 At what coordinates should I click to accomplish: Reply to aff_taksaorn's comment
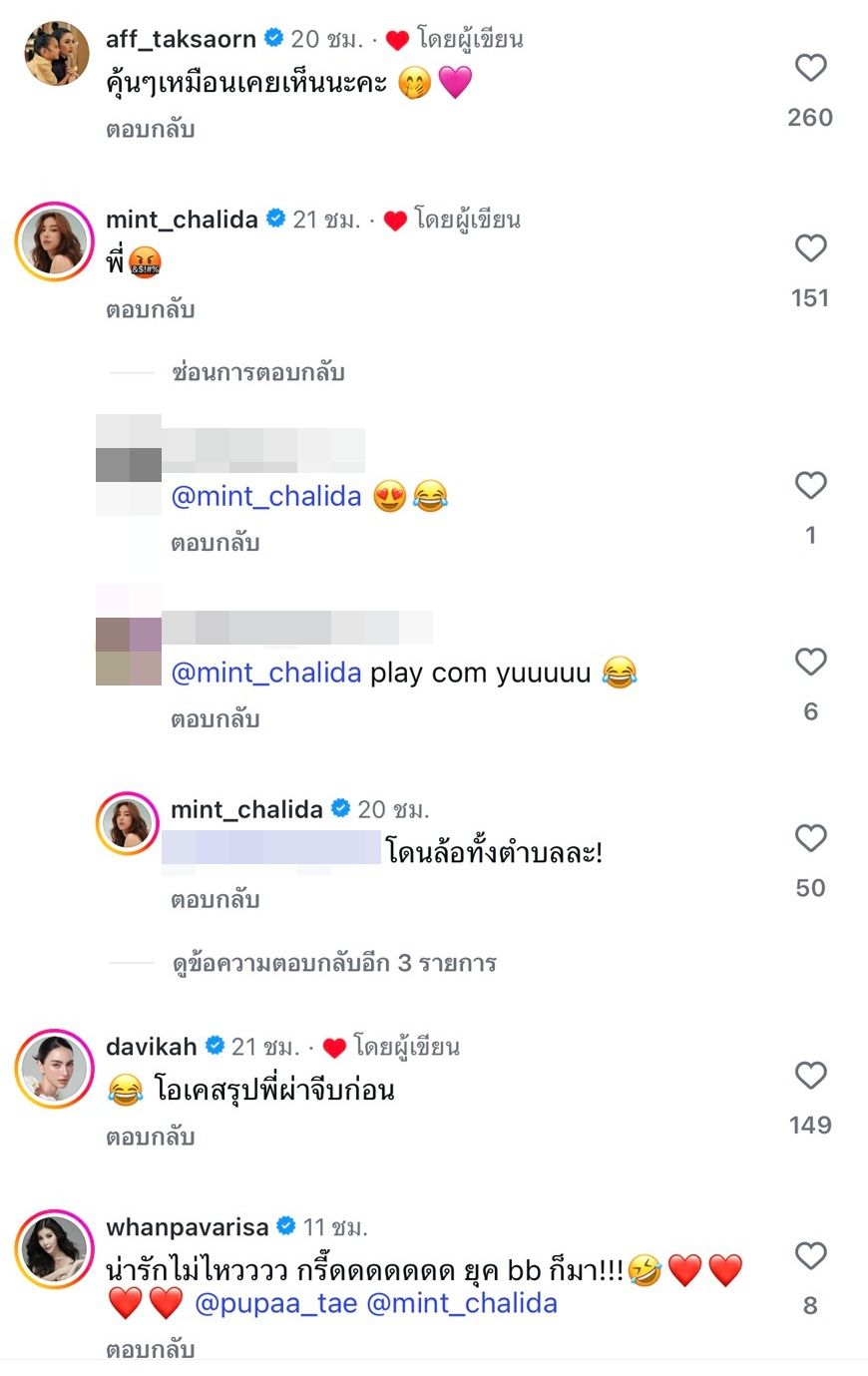click(x=150, y=130)
